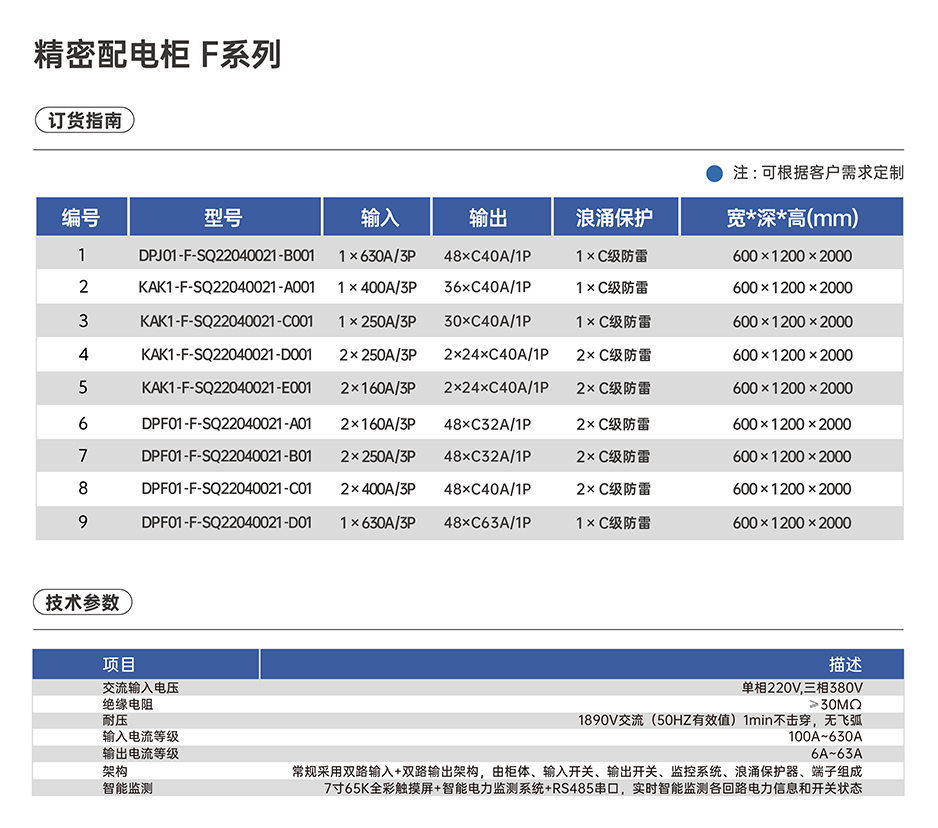Viewport: 938px width, 828px height.
Task: Select the 浪涌保护 column header
Action: tap(616, 217)
